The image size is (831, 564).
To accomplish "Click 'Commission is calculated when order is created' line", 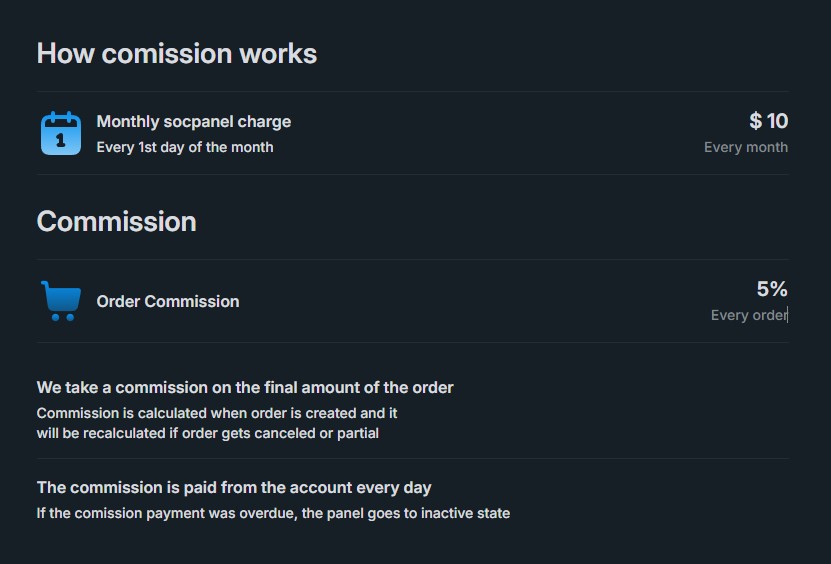I will (217, 413).
